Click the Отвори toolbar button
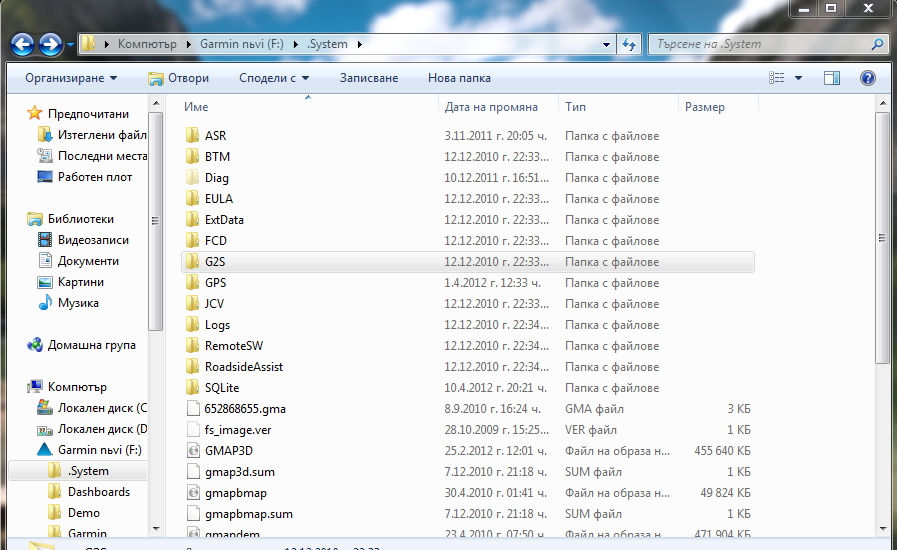Screen dimensions: 897x550 click(178, 78)
